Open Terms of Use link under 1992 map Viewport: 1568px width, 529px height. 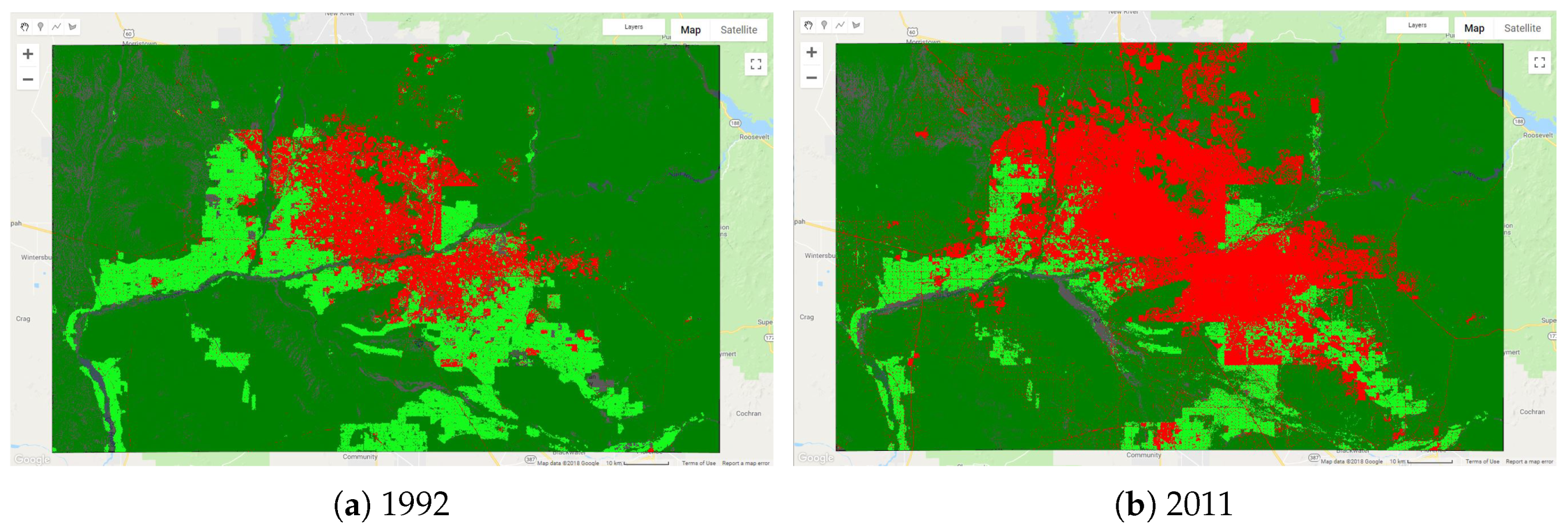(698, 464)
